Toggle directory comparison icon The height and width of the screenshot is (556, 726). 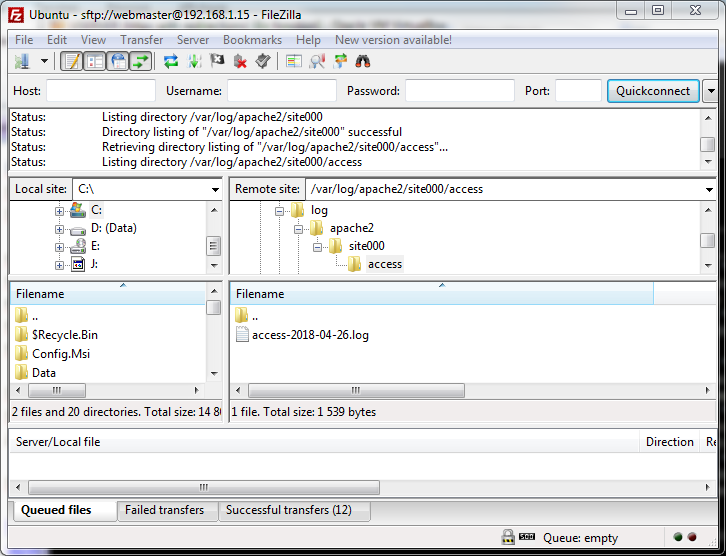pos(317,61)
